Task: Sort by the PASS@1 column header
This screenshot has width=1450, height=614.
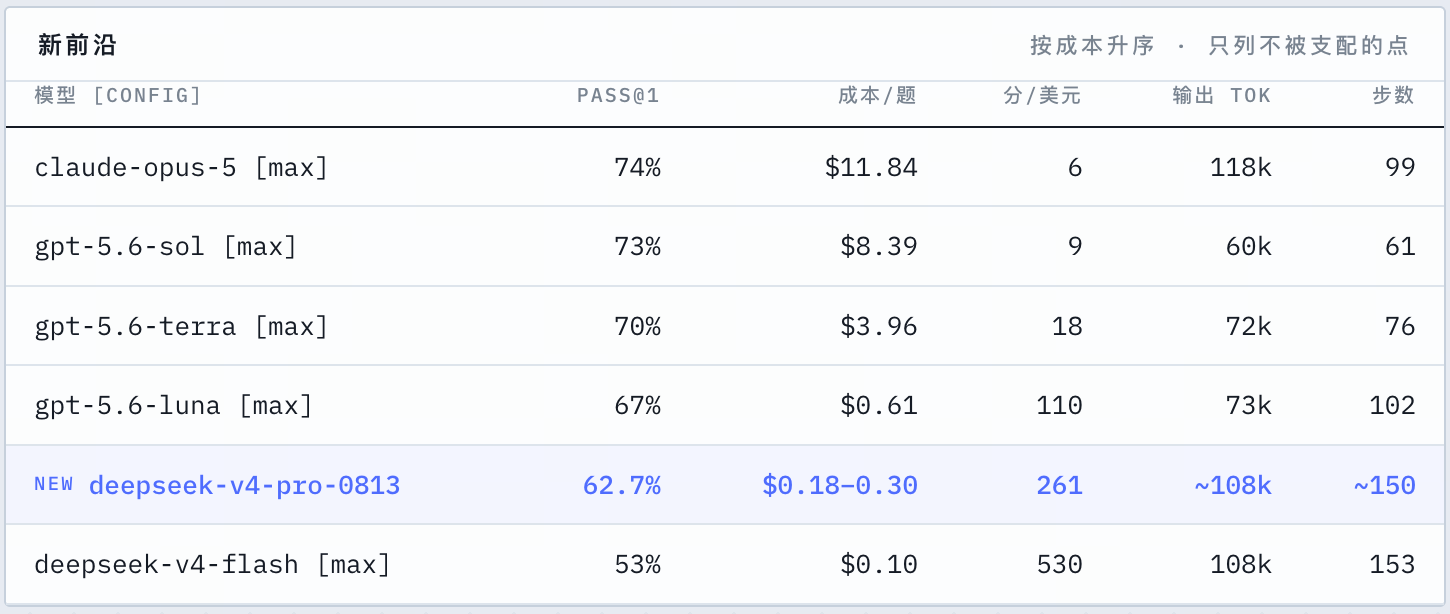Action: coord(618,96)
